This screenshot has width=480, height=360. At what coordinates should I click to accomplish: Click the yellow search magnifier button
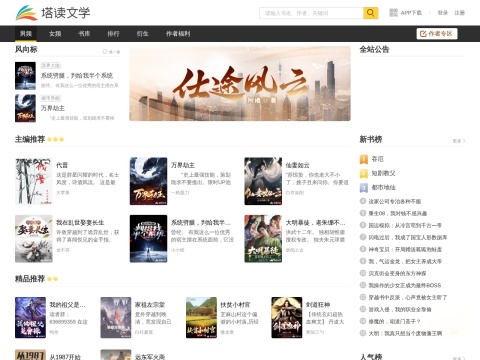pyautogui.click(x=370, y=13)
